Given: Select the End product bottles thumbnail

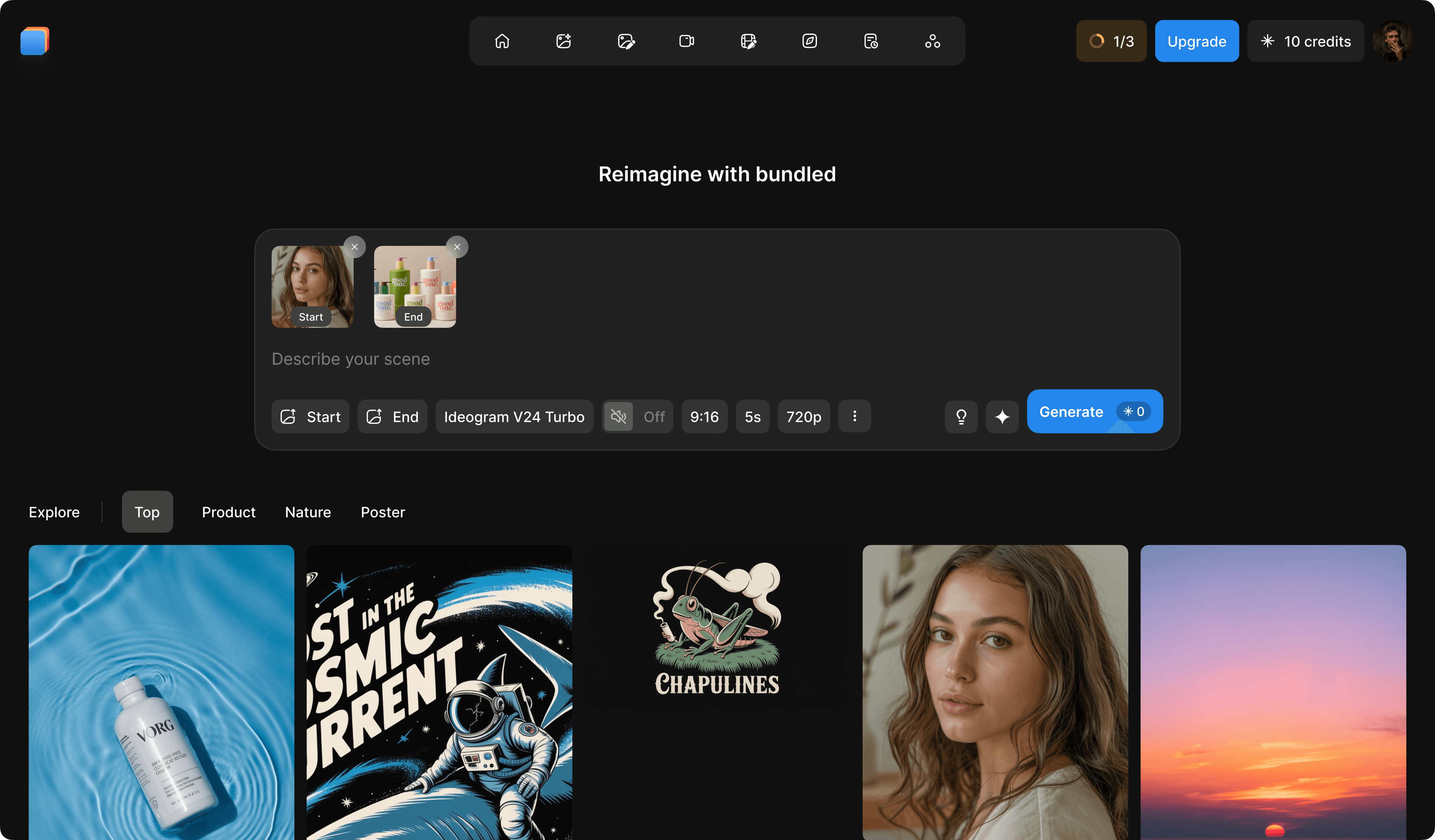Looking at the screenshot, I should point(415,287).
